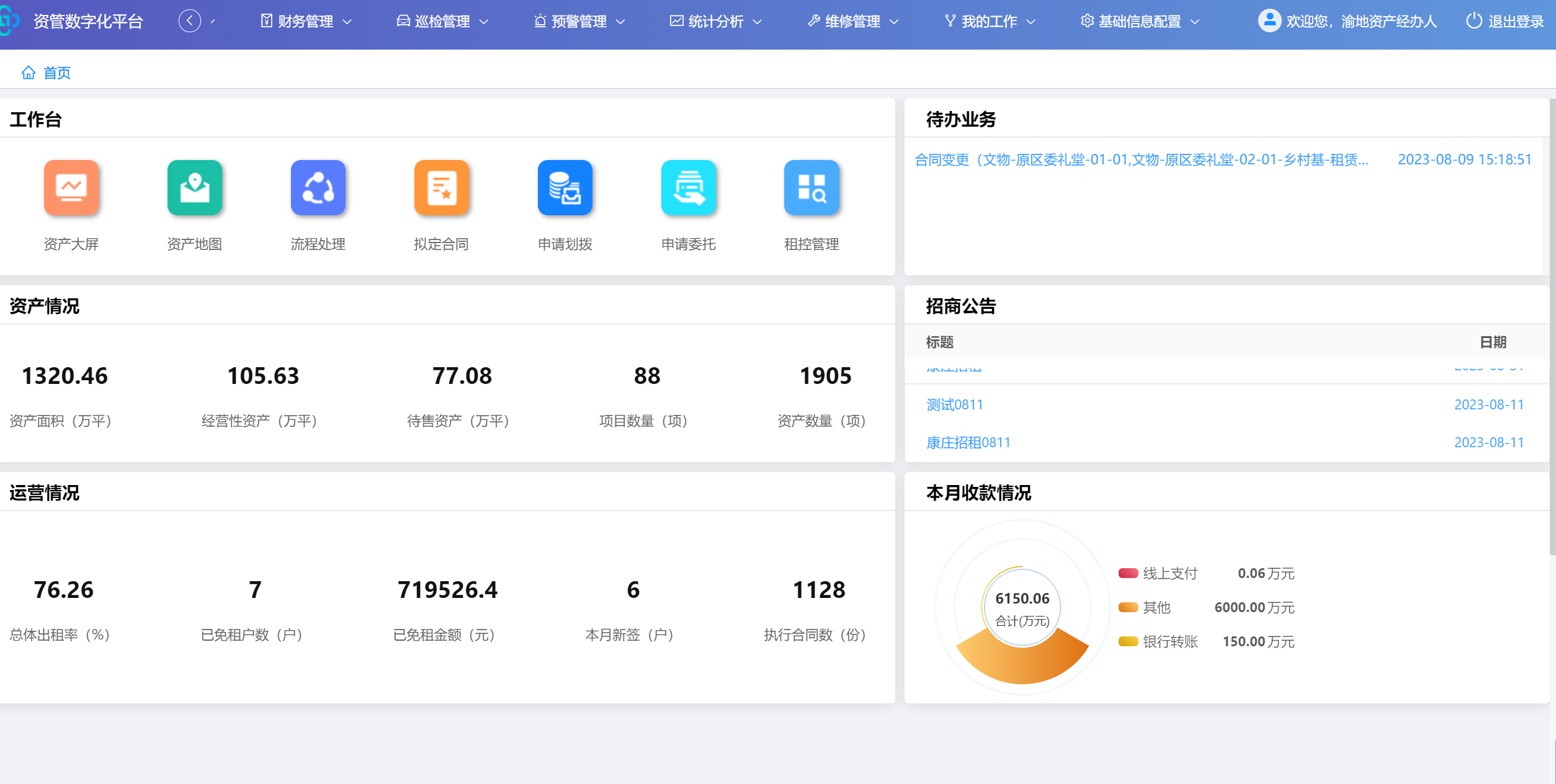Click the 维修管理 wrench icon
Image resolution: width=1556 pixels, height=784 pixels.
[x=814, y=21]
